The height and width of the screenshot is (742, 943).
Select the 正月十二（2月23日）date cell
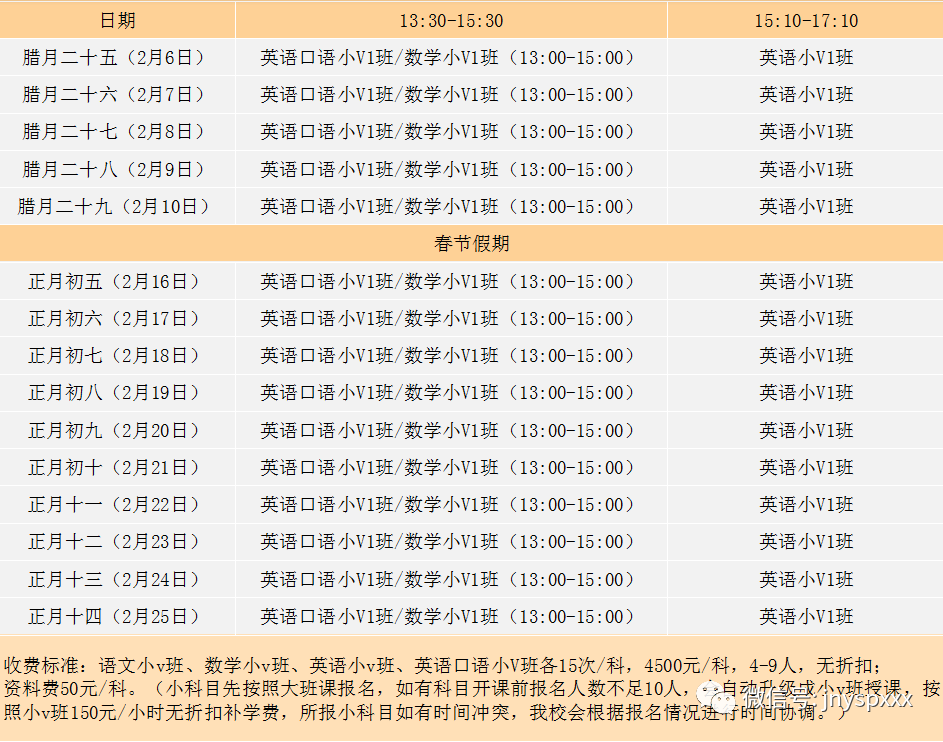point(118,542)
